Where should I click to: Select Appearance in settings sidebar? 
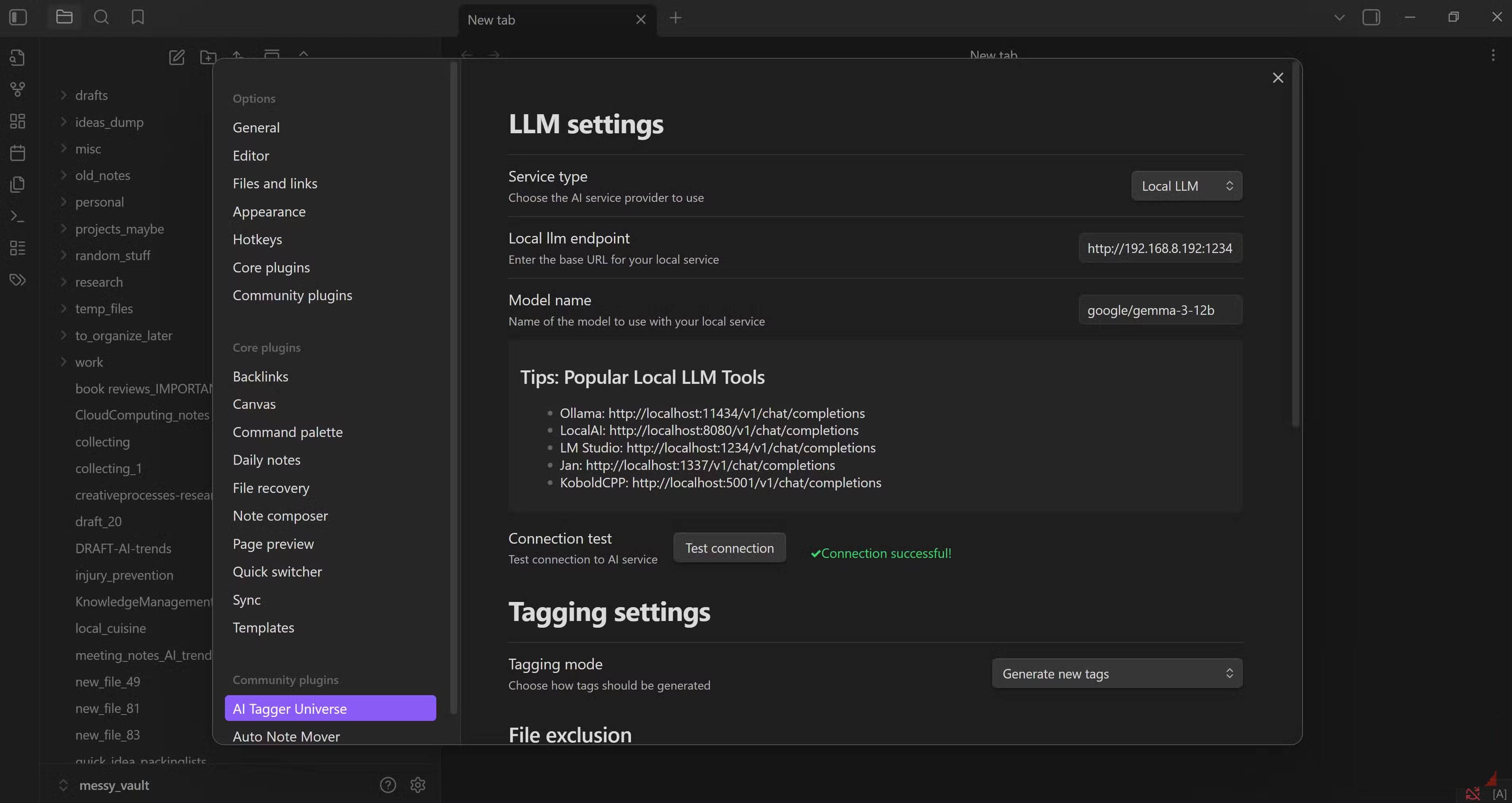coord(269,211)
